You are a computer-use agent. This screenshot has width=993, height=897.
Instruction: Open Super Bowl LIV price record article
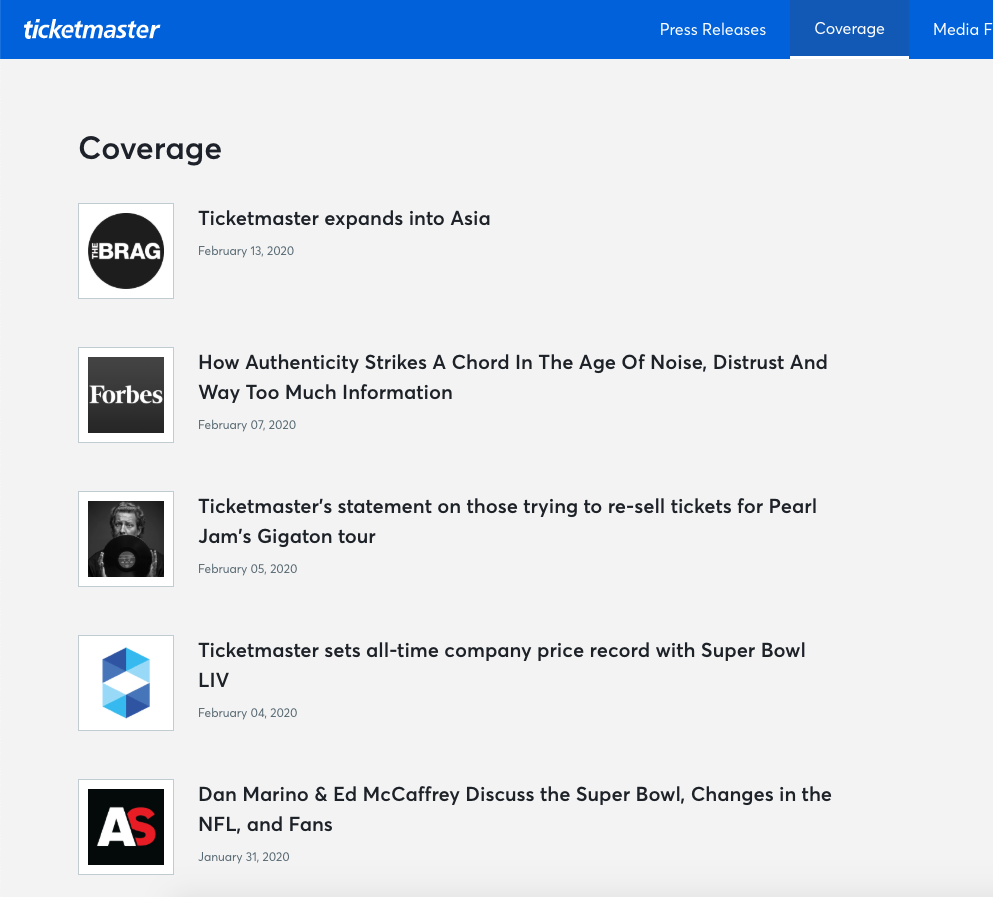coord(501,665)
